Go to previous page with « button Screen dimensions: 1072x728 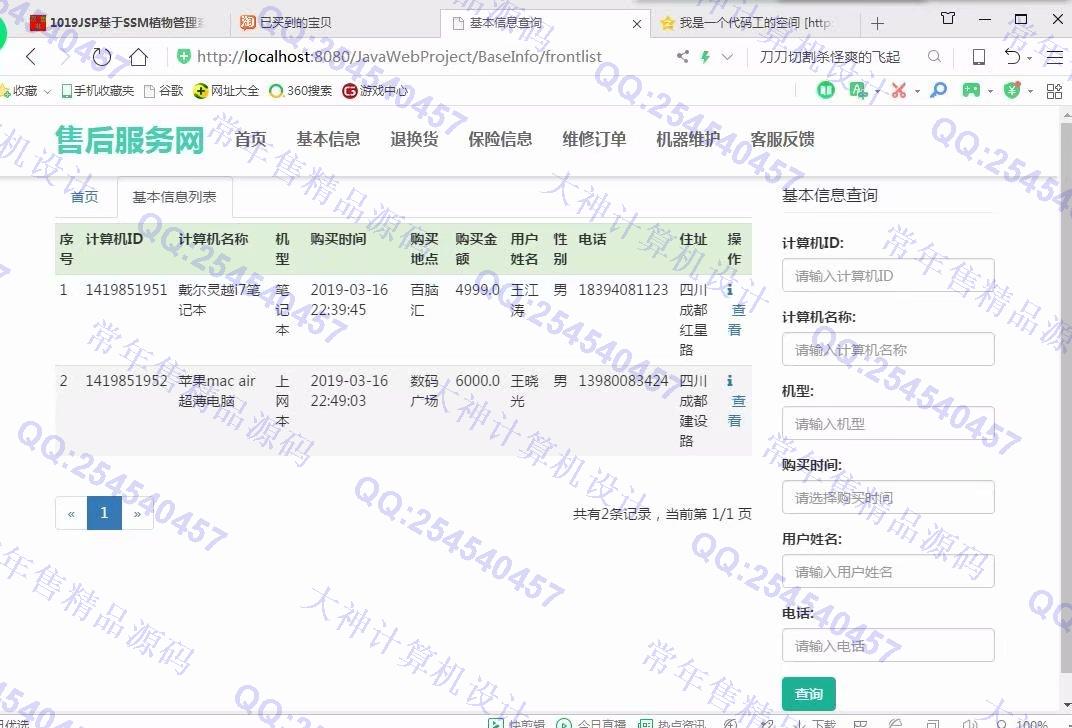point(71,513)
